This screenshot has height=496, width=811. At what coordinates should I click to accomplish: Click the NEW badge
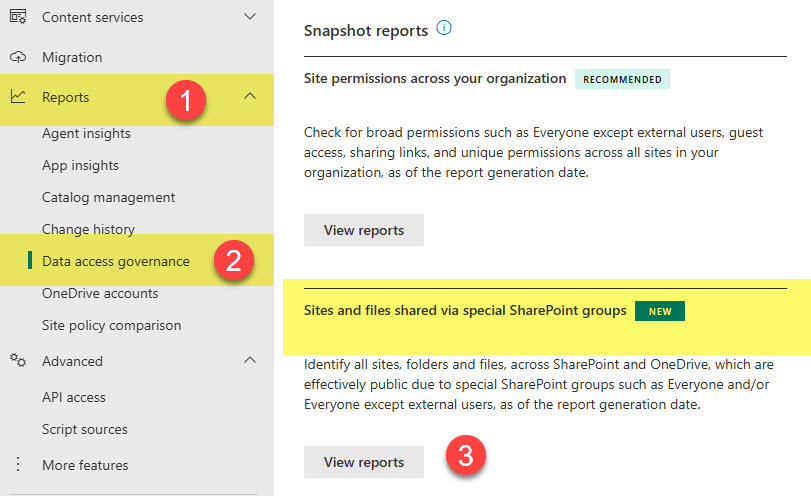click(660, 311)
